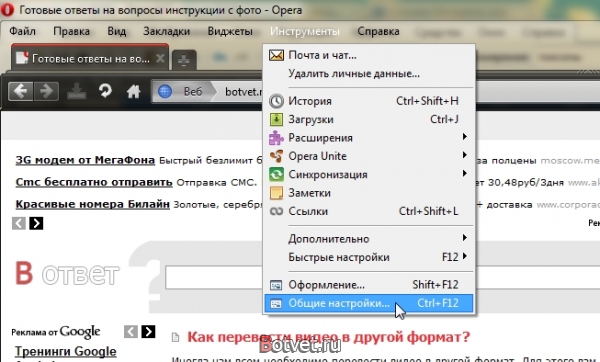This screenshot has height=362, width=600.
Task: Click the Заметки yellow note icon
Action: pos(276,193)
